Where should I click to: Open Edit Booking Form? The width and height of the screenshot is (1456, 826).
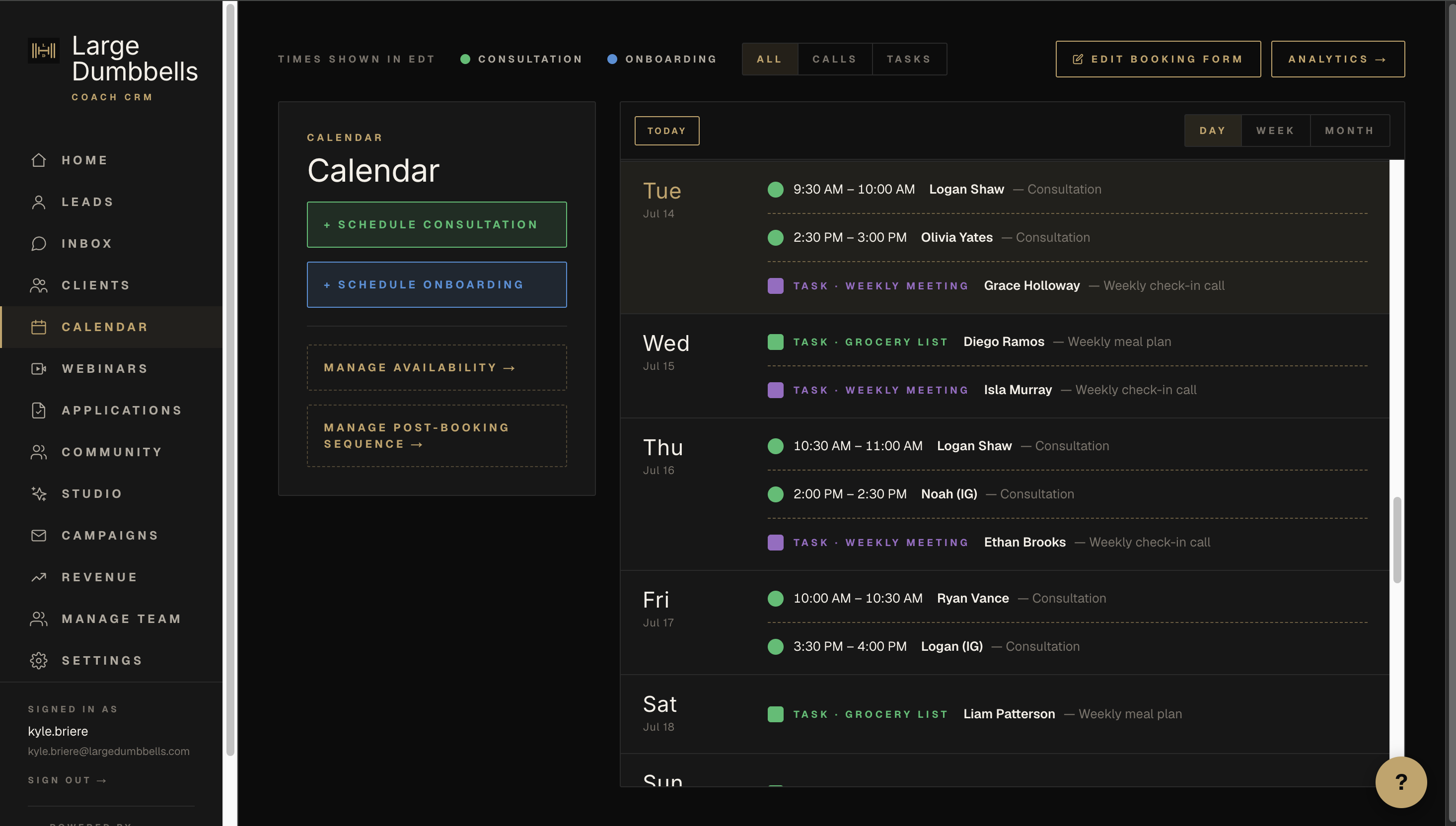[1158, 59]
